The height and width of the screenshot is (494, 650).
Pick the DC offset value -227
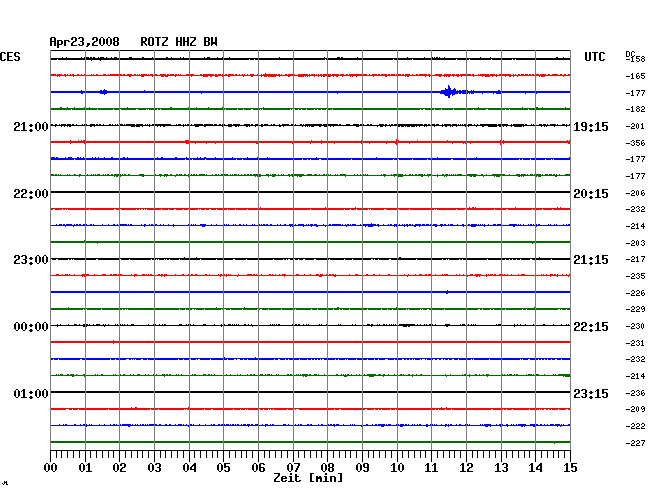(635, 443)
